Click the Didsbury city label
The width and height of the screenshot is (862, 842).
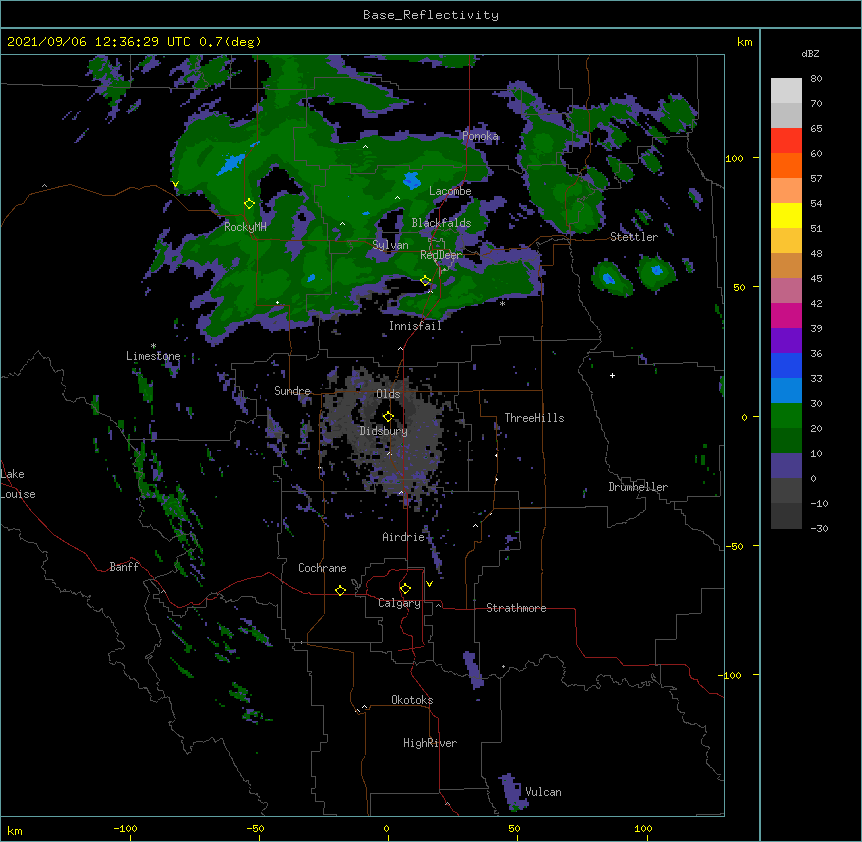[384, 431]
